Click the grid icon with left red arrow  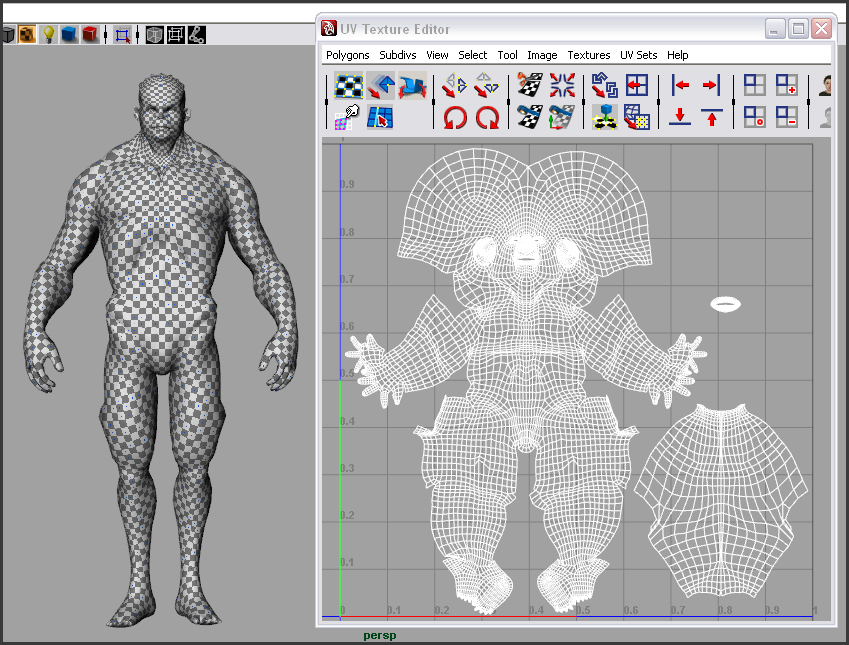(637, 86)
